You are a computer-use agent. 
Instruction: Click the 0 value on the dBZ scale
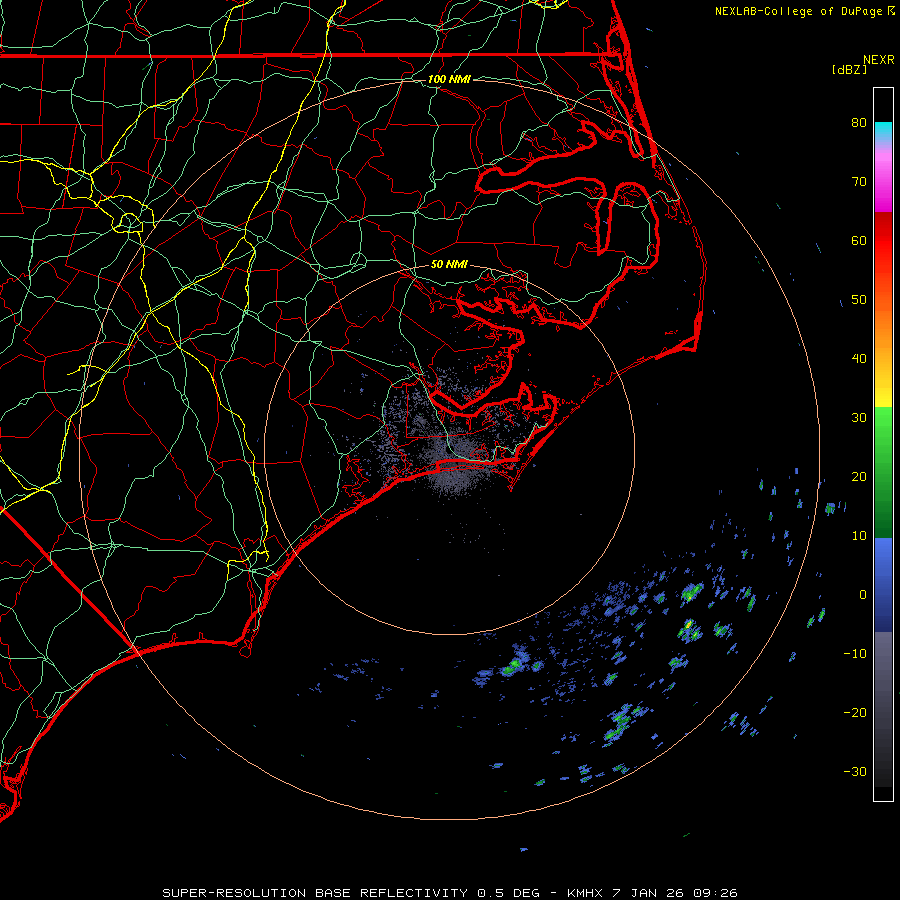[863, 595]
